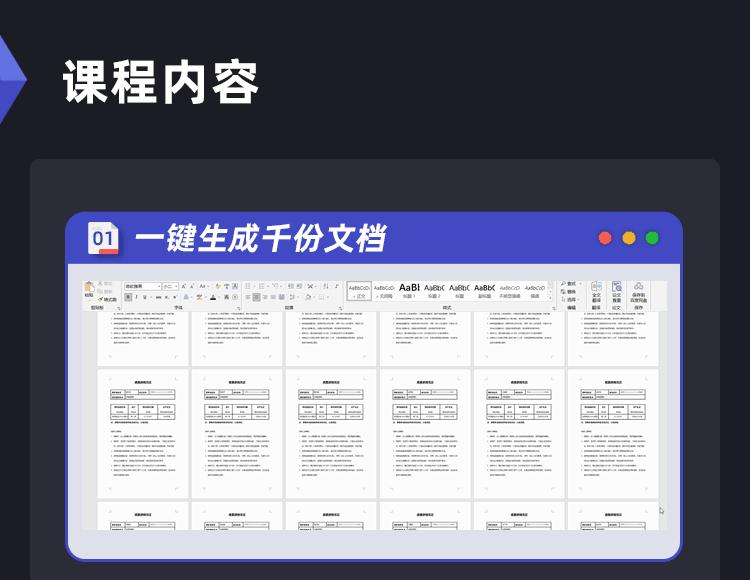The width and height of the screenshot is (750, 580).
Task: Click the line spacing icon
Action: pyautogui.click(x=293, y=297)
